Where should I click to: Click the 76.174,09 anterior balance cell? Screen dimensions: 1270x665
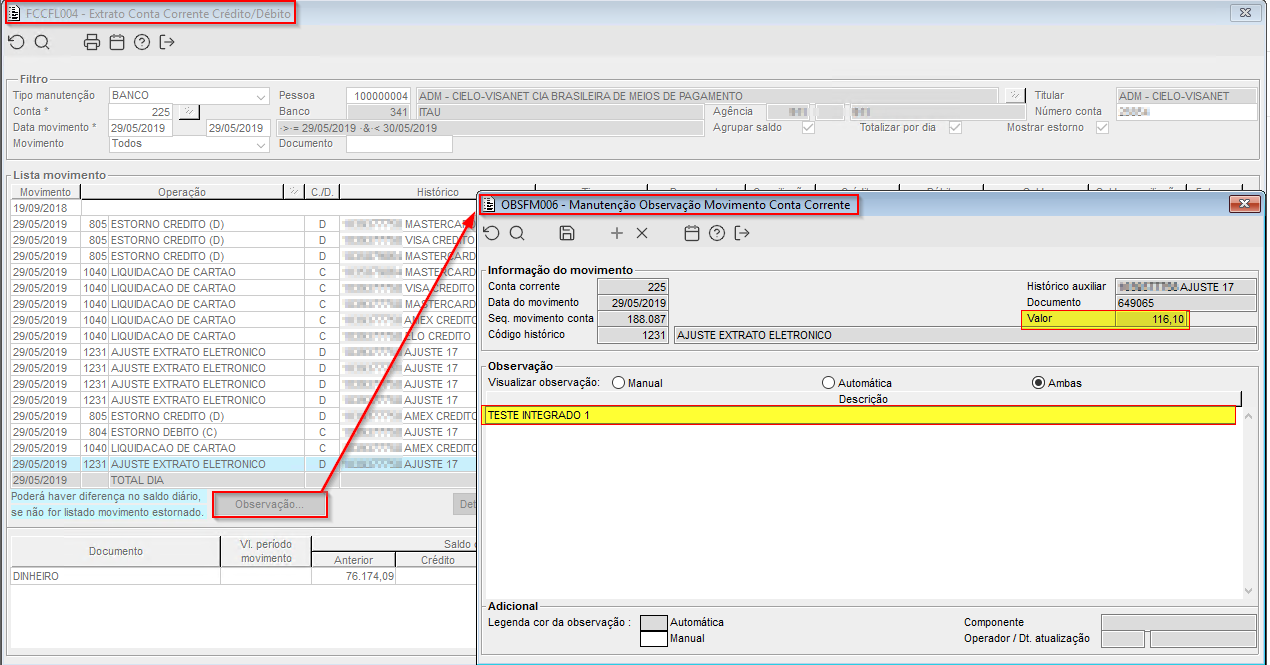[x=354, y=576]
